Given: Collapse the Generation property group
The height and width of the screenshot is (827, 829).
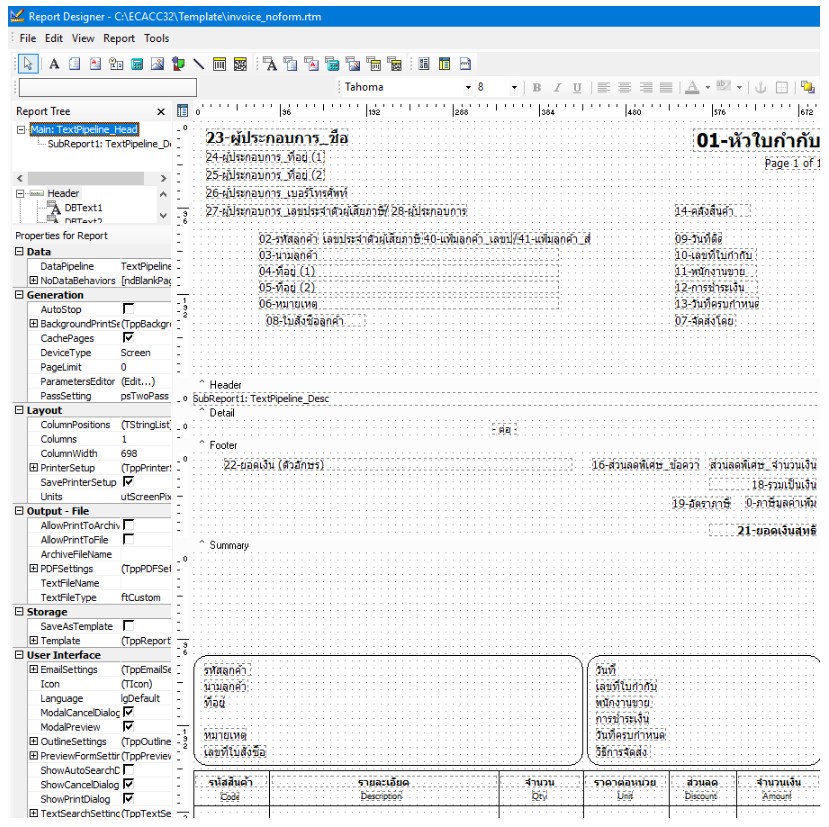Looking at the screenshot, I should 19,295.
